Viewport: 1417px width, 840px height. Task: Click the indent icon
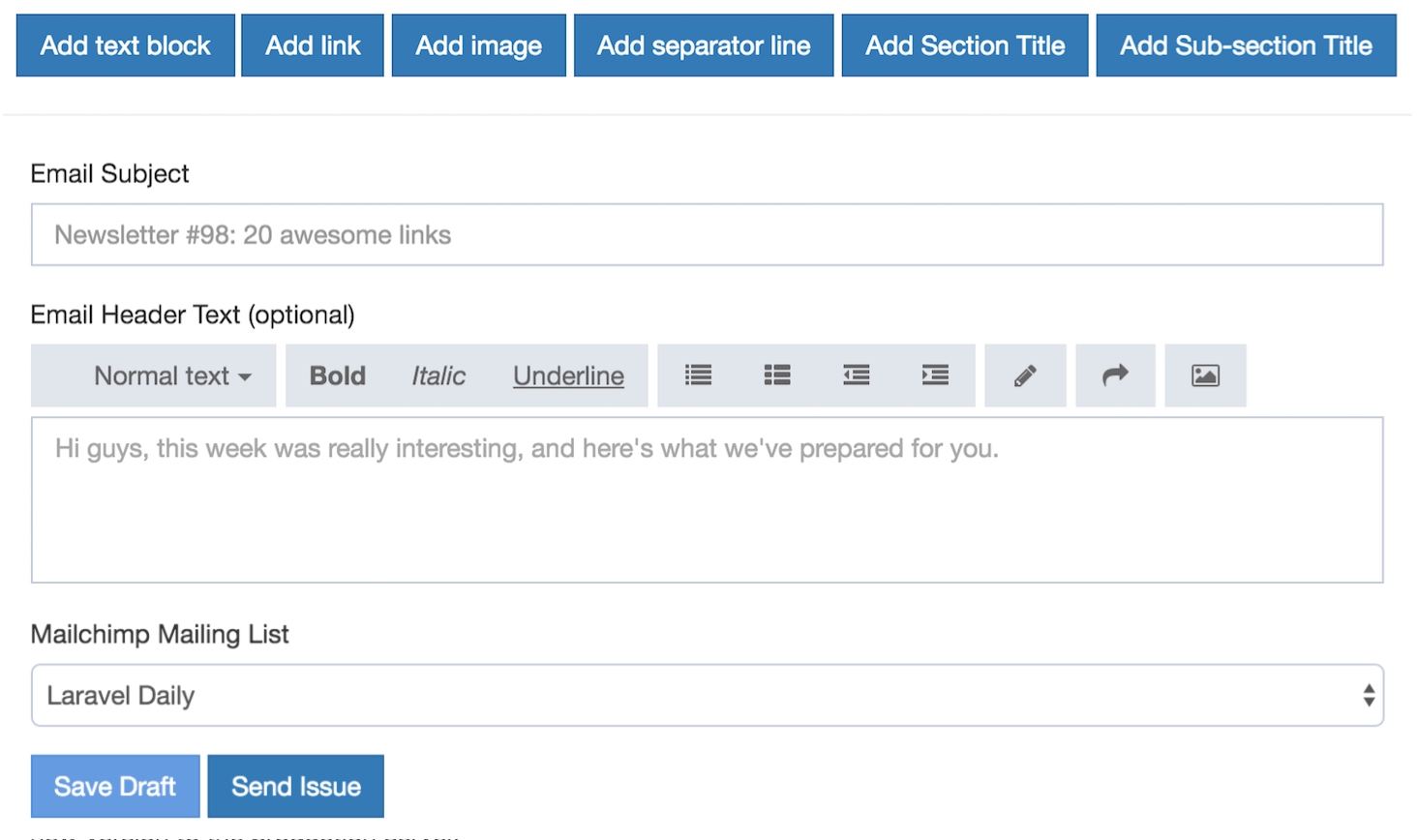935,375
